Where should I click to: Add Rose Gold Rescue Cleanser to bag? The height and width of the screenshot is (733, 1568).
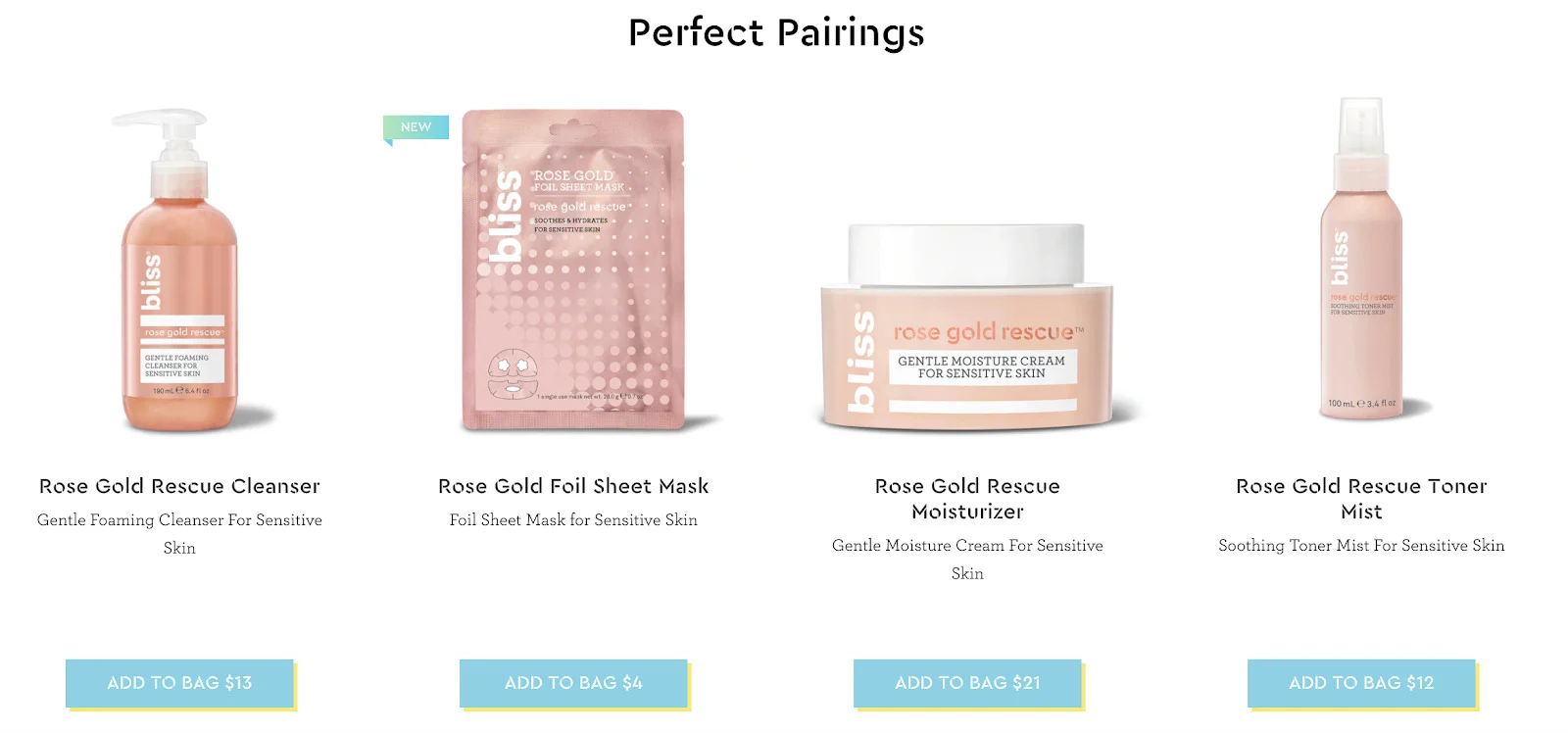[179, 683]
